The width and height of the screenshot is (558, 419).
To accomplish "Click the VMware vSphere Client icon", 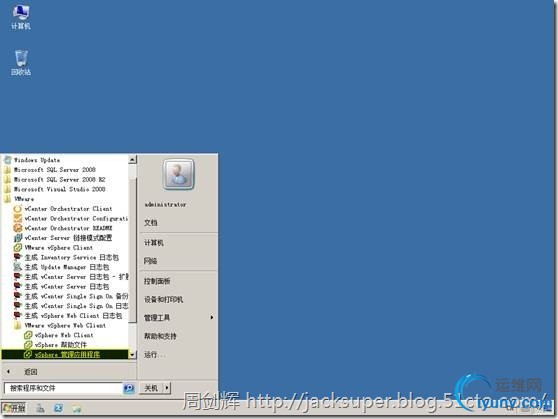I will tap(18, 247).
